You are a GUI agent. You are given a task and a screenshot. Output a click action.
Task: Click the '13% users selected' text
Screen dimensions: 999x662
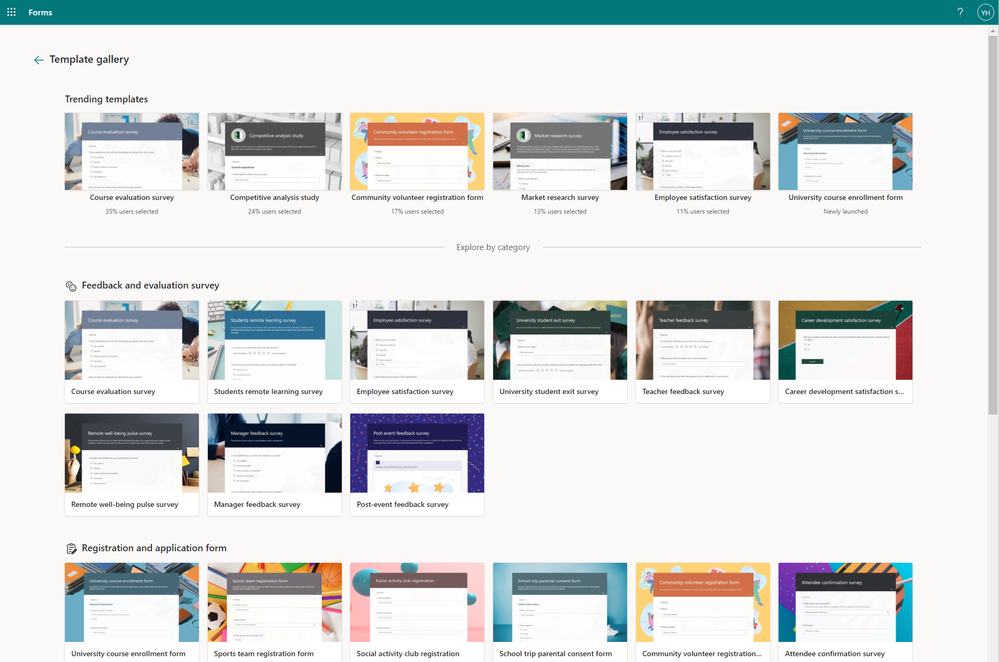[x=560, y=212]
